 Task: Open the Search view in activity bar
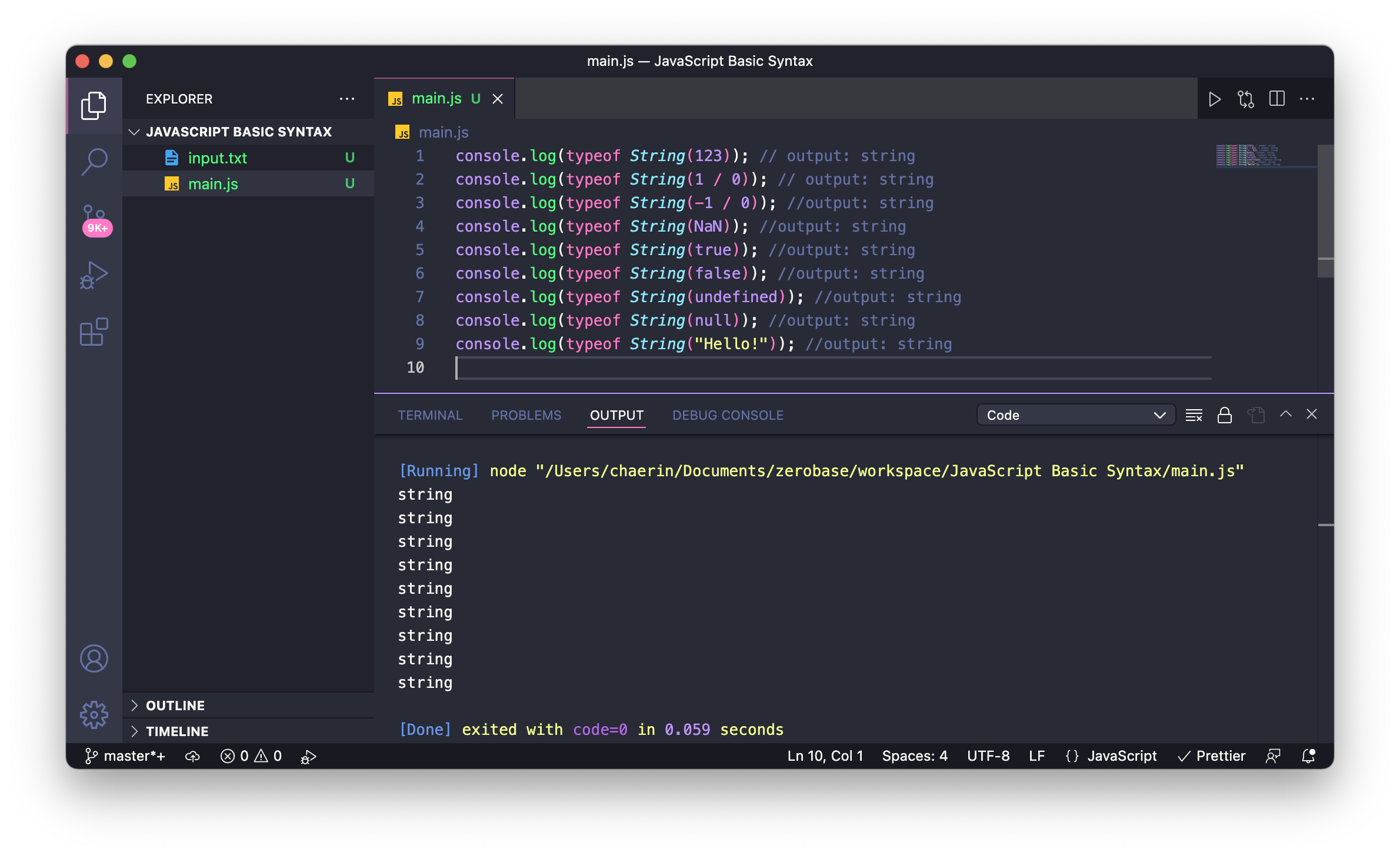click(94, 161)
